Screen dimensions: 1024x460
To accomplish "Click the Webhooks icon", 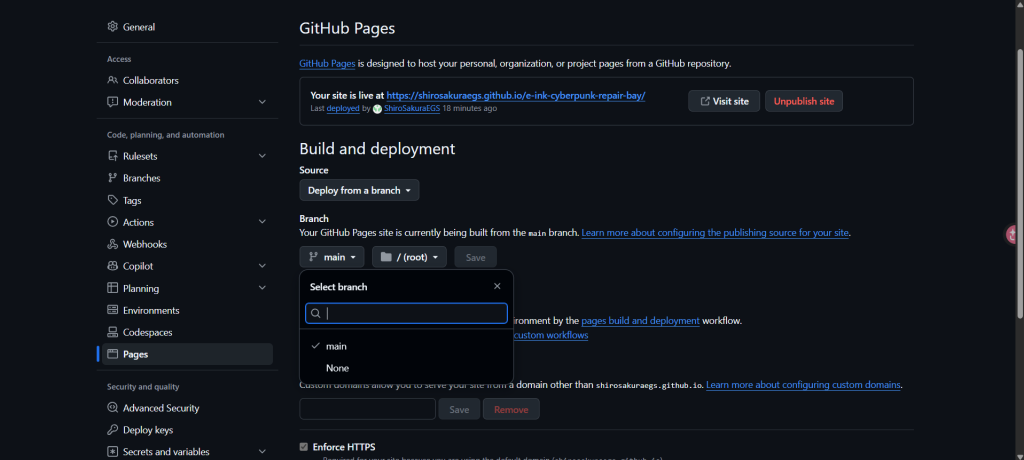I will [112, 244].
